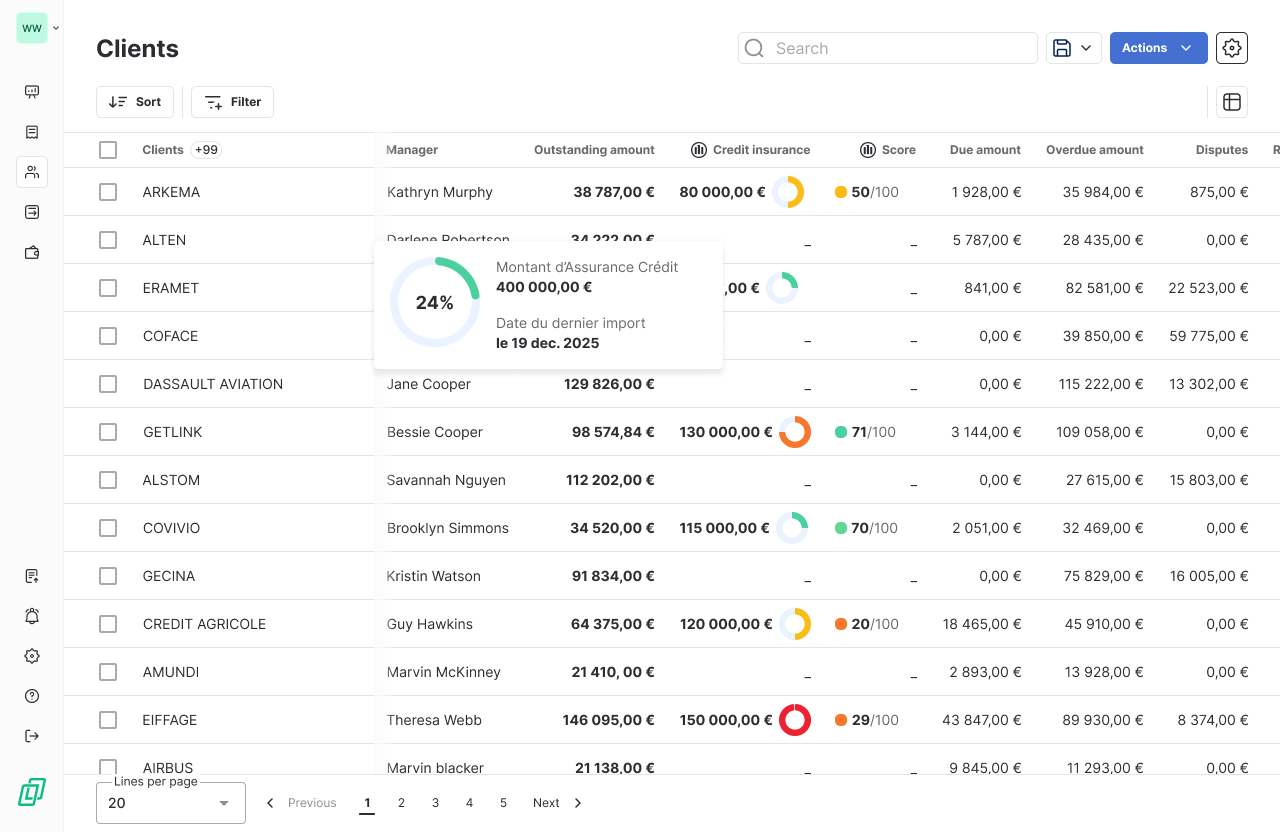
Task: Click in the Search input field
Action: (x=888, y=48)
